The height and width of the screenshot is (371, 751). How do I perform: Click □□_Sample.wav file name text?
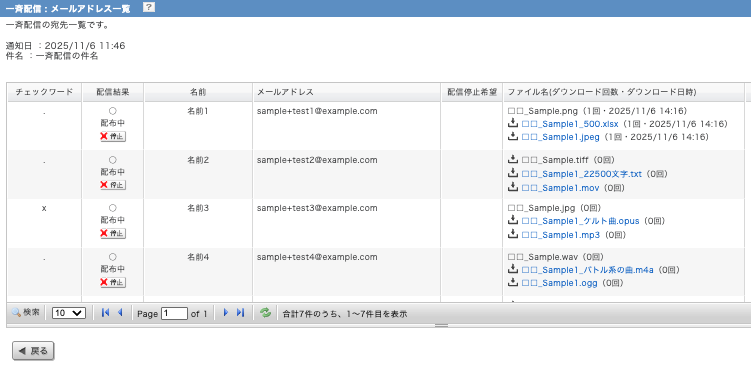(543, 257)
